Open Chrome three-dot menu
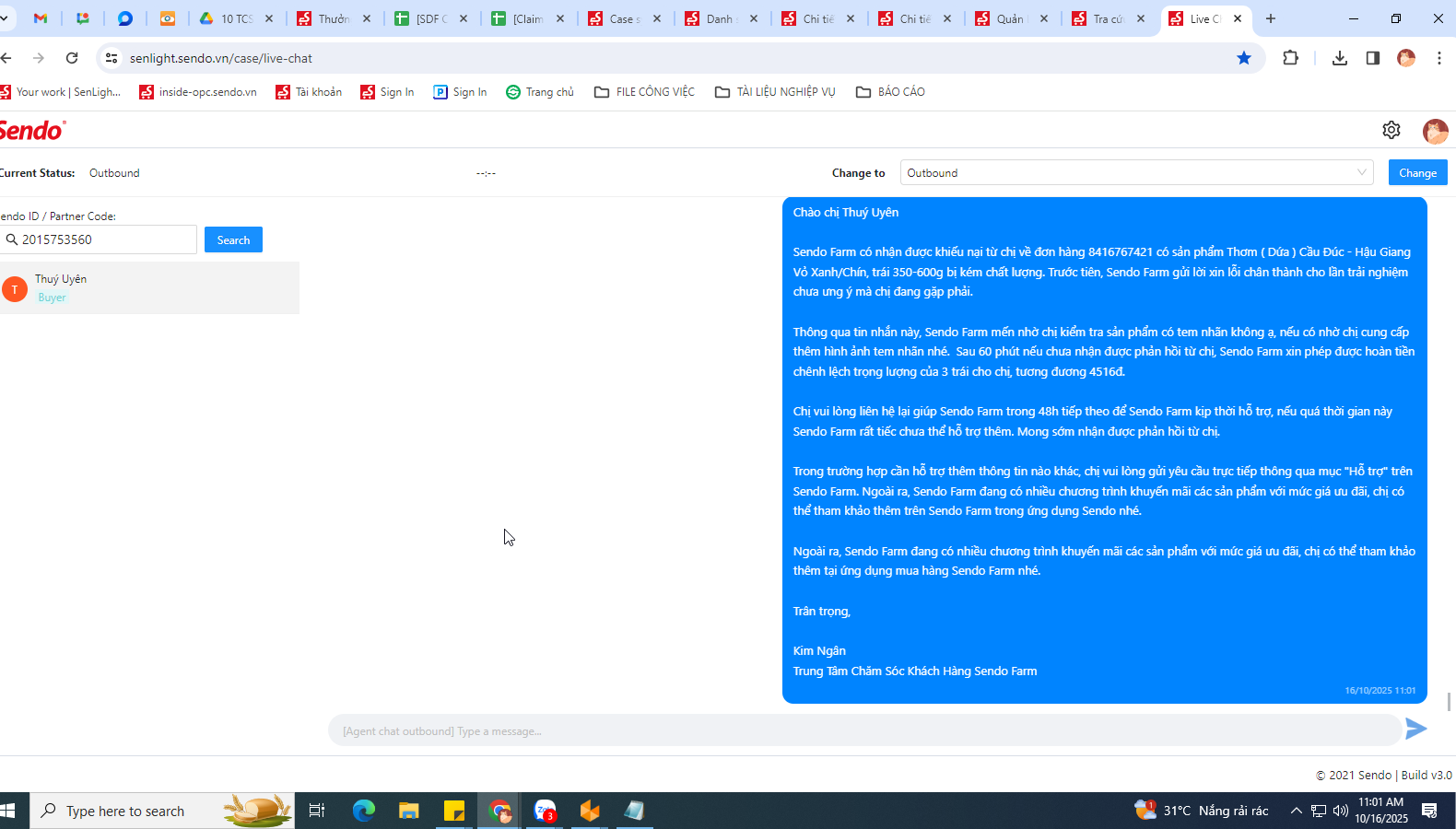 point(1439,58)
